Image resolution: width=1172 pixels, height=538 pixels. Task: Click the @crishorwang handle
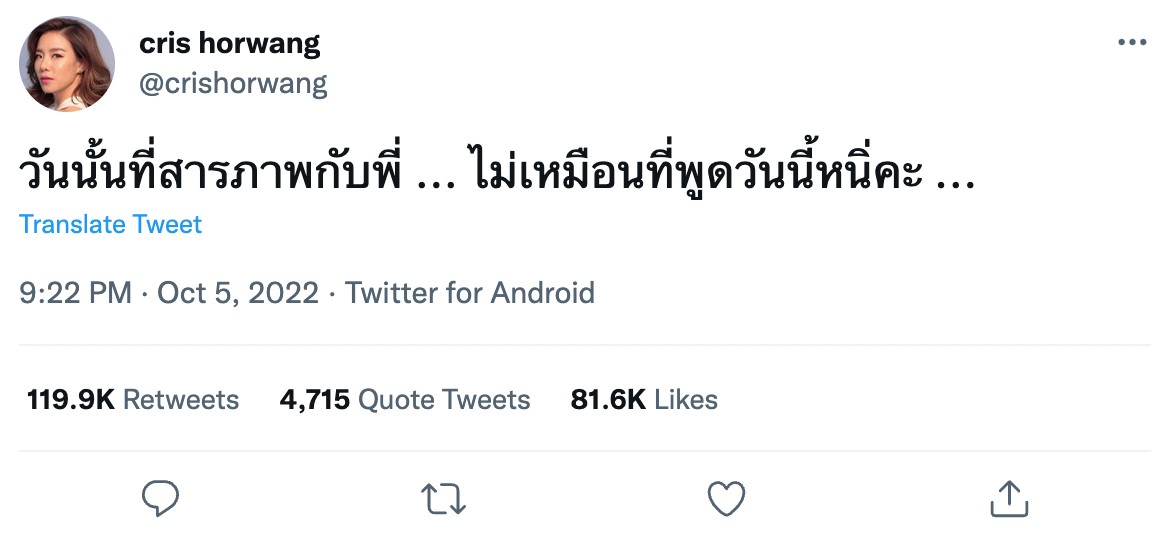[x=233, y=83]
